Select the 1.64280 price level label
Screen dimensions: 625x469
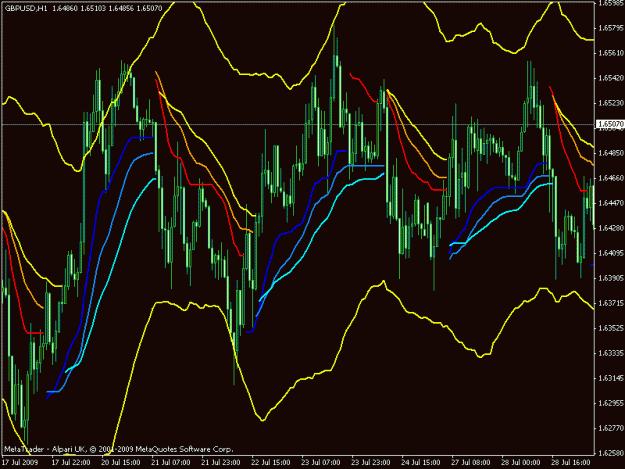click(x=611, y=228)
